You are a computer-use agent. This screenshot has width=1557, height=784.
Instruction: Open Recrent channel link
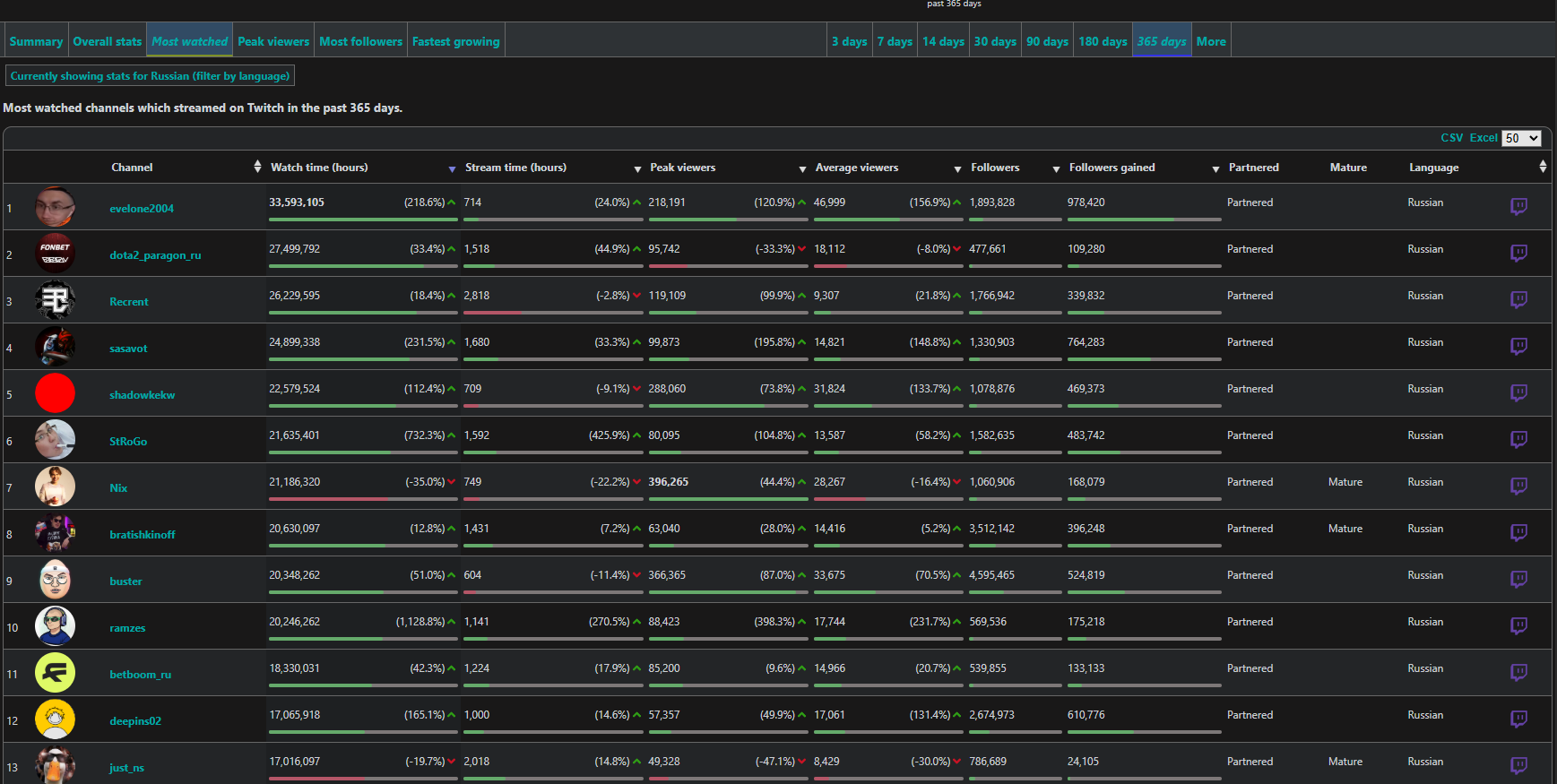click(129, 302)
